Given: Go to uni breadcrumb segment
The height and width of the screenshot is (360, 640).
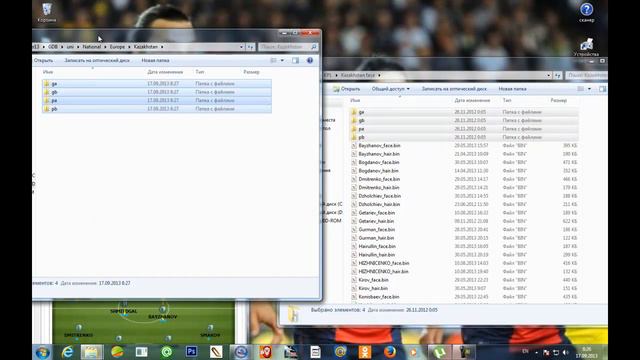Looking at the screenshot, I should pyautogui.click(x=70, y=47).
